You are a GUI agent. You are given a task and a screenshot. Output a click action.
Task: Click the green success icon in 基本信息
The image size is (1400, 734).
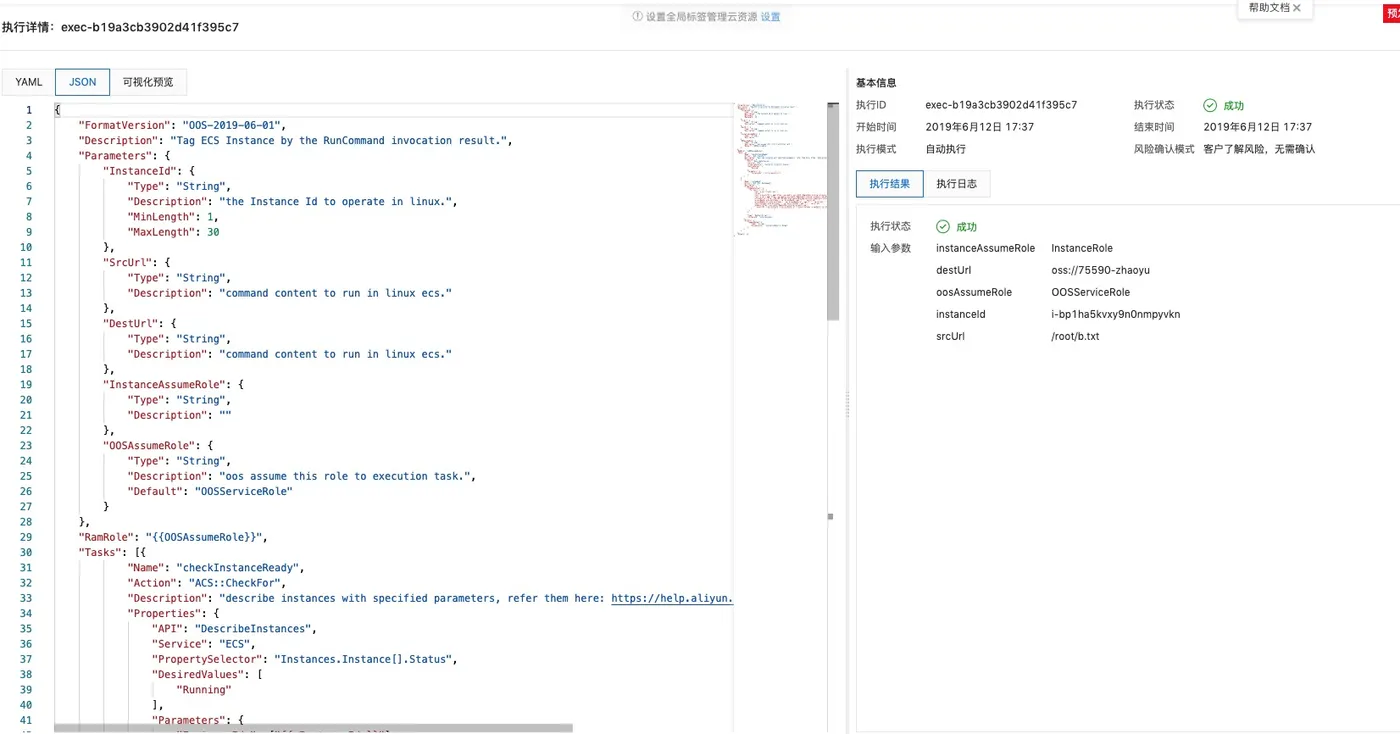click(x=1210, y=105)
